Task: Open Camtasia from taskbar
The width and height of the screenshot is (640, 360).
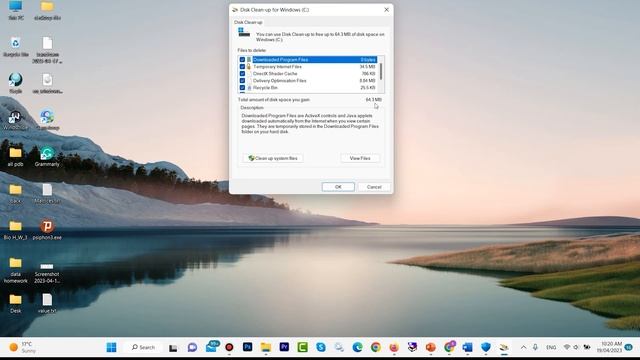Action: tap(302, 347)
